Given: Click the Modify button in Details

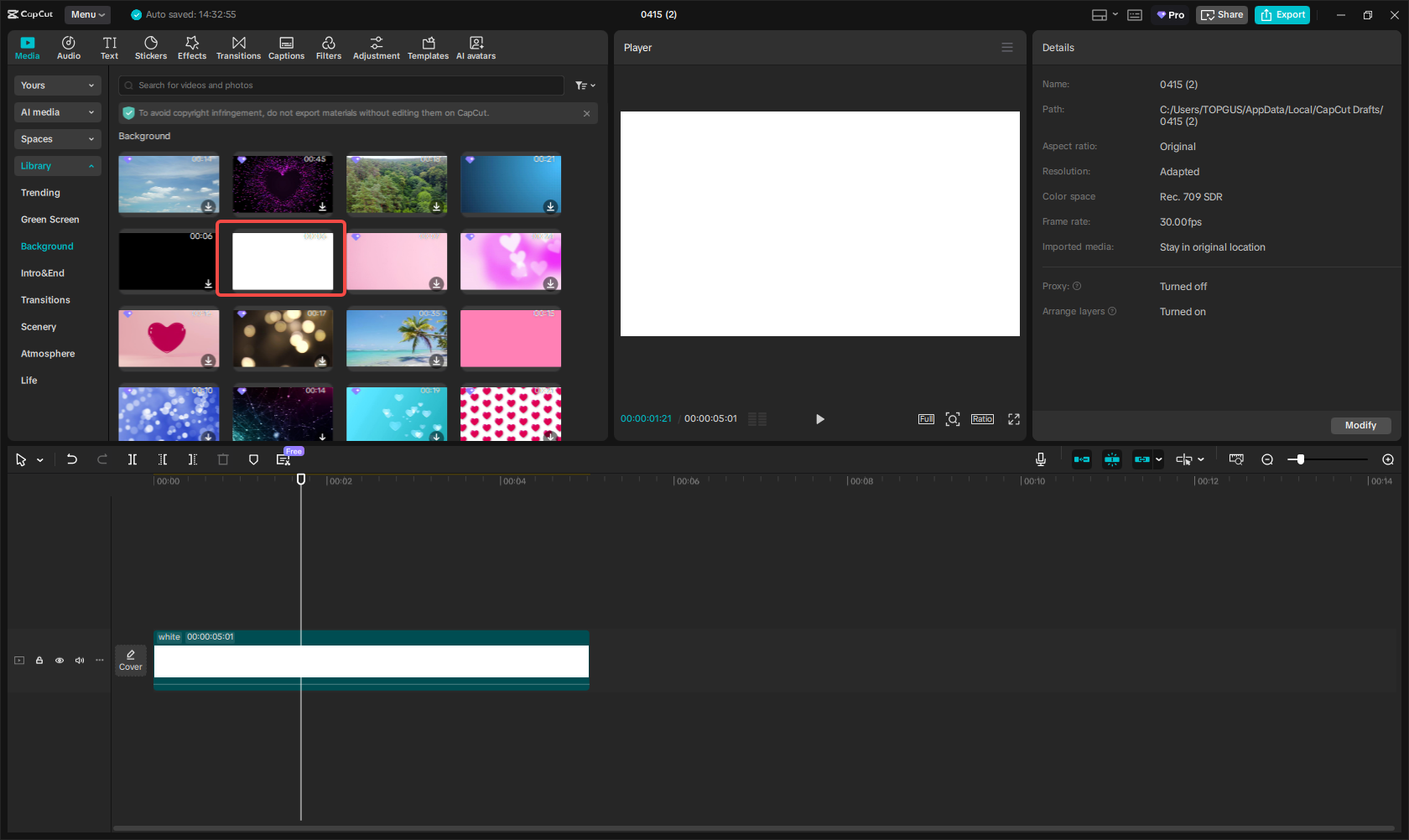Looking at the screenshot, I should (1360, 426).
